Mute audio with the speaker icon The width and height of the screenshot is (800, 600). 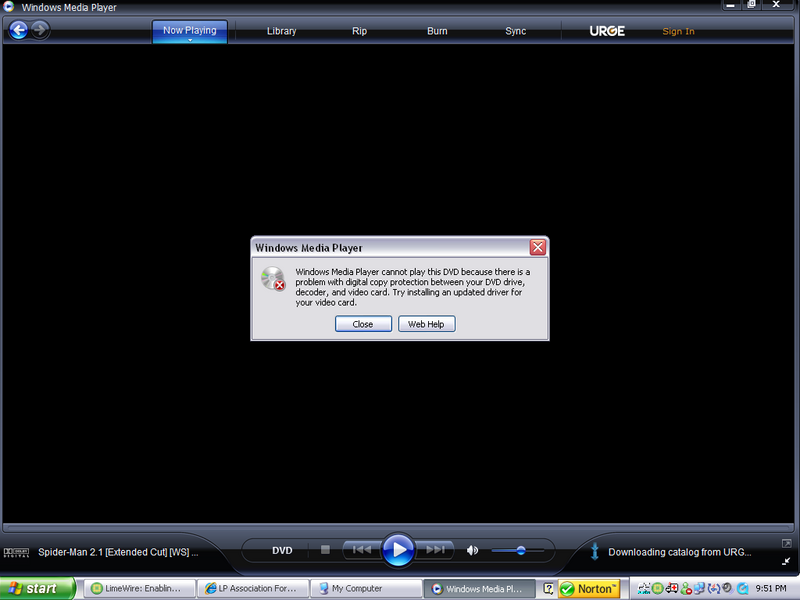click(x=472, y=550)
